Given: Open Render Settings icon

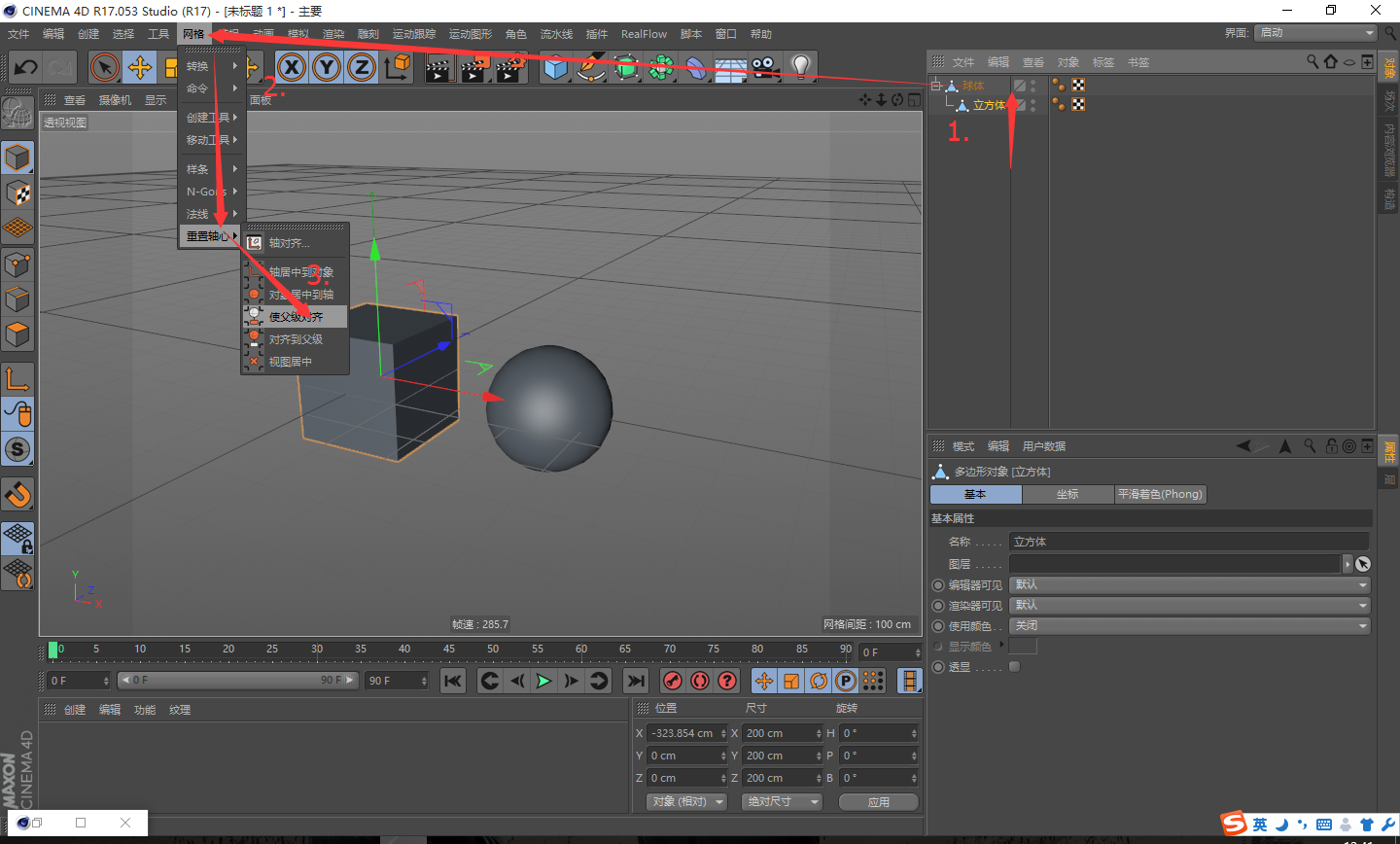Looking at the screenshot, I should [509, 68].
